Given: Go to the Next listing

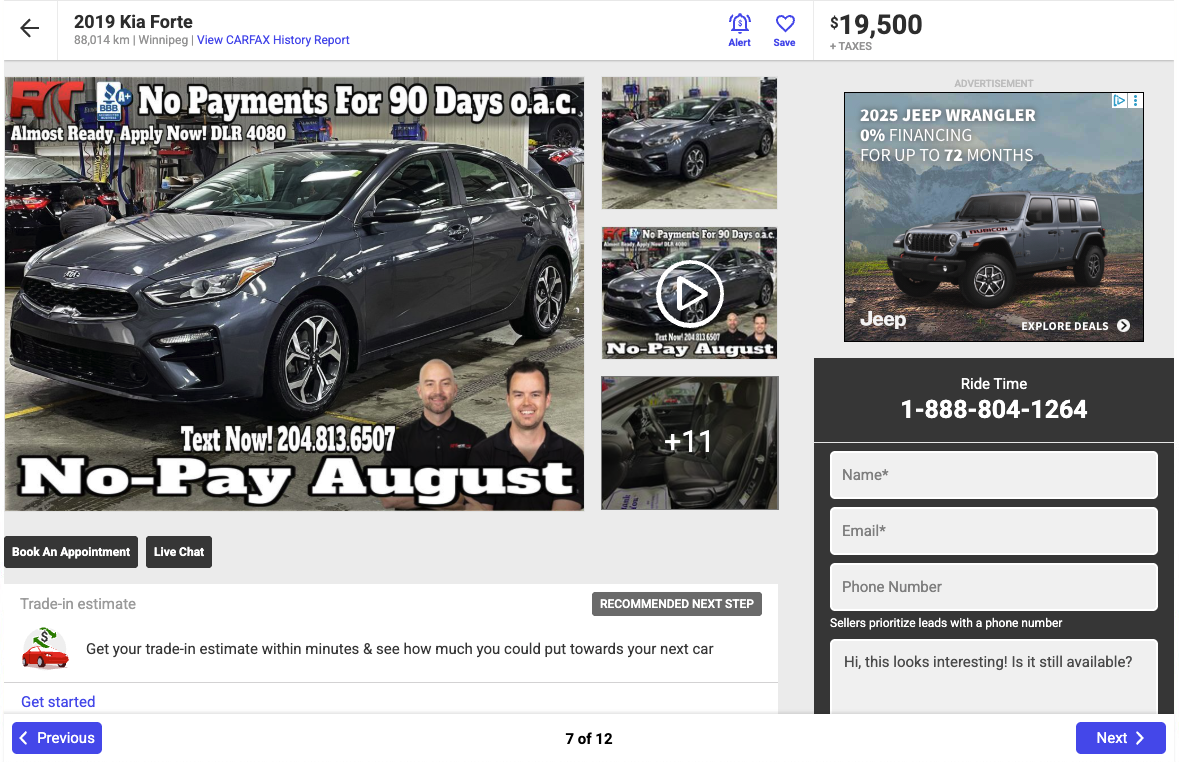Looking at the screenshot, I should tap(1120, 738).
